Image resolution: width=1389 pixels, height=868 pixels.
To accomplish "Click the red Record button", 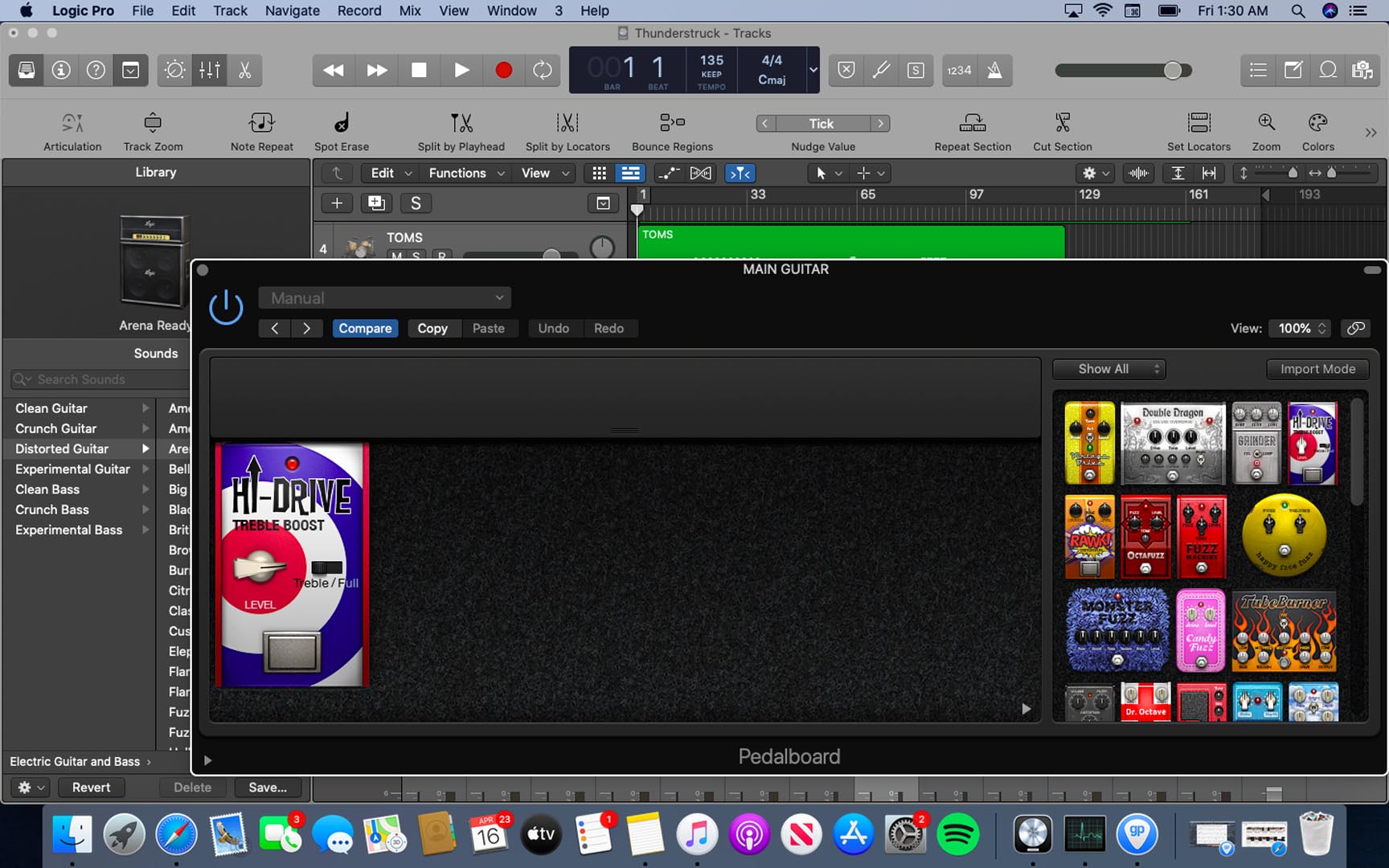I will click(504, 70).
